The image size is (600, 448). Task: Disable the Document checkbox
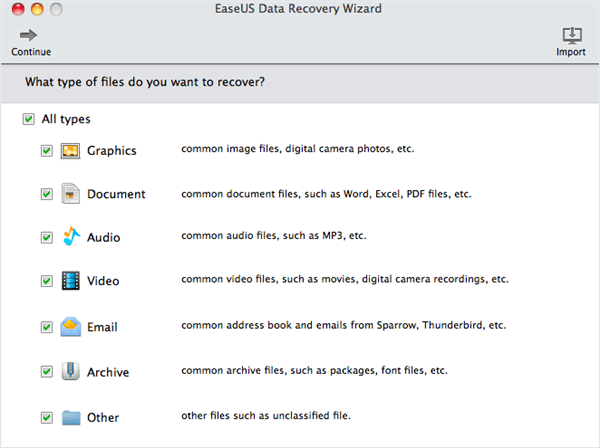(x=47, y=195)
